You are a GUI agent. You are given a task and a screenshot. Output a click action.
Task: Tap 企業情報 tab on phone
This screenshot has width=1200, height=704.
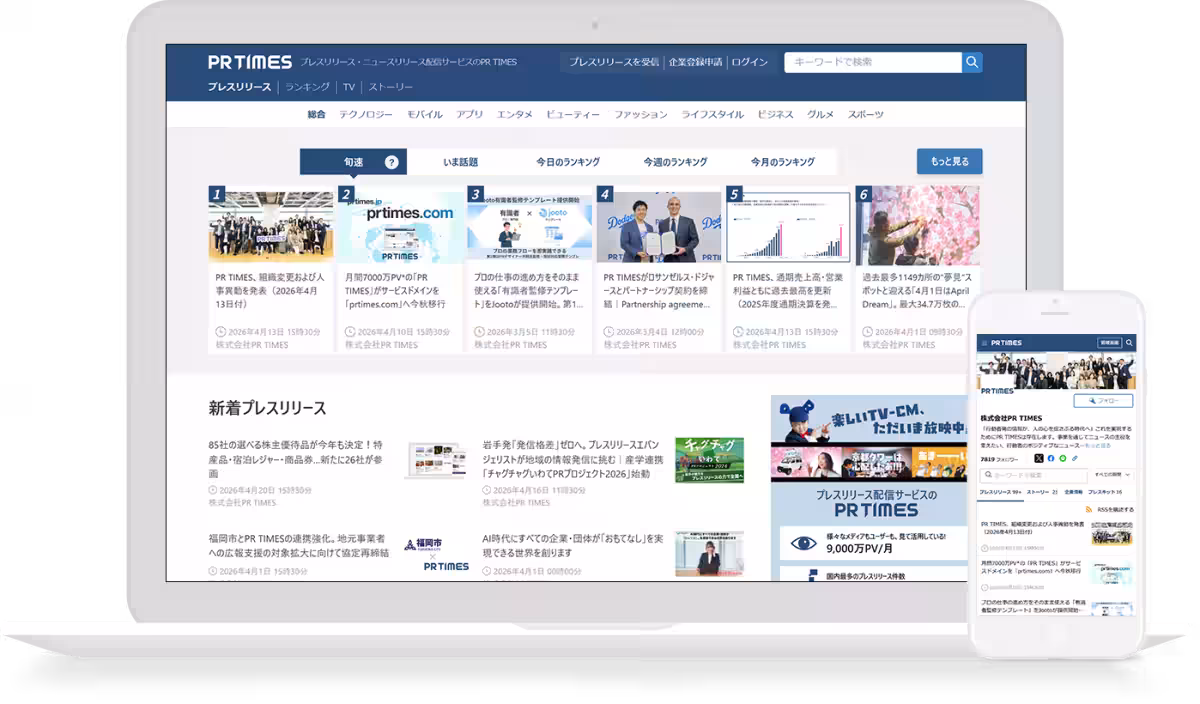(1074, 492)
